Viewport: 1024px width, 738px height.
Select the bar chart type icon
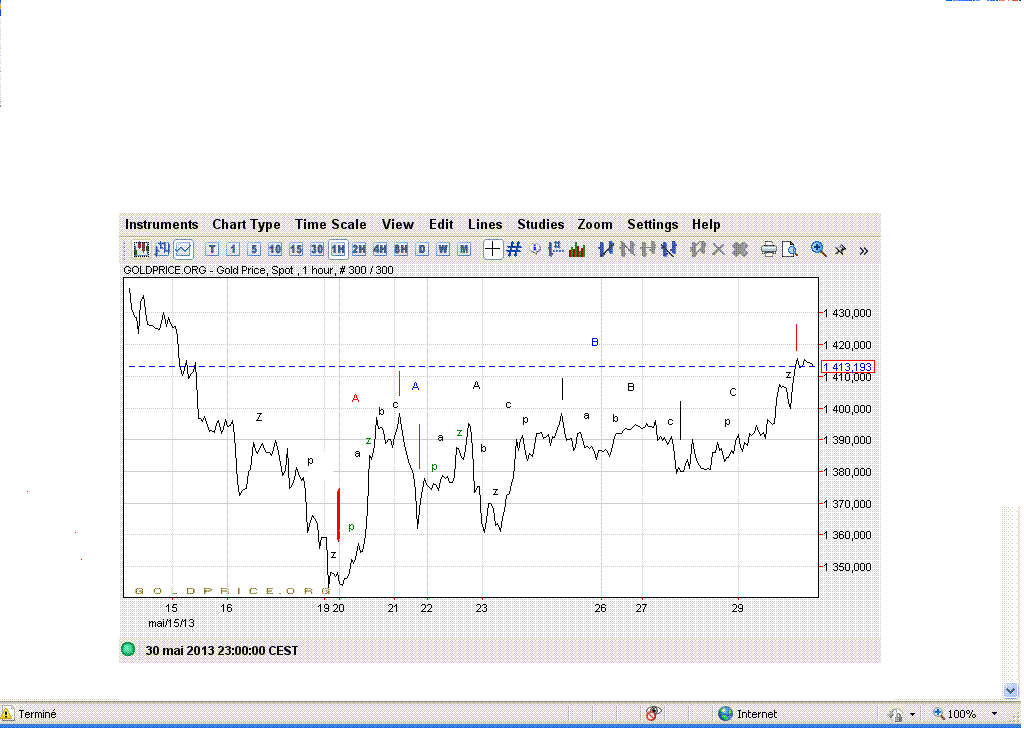(162, 249)
